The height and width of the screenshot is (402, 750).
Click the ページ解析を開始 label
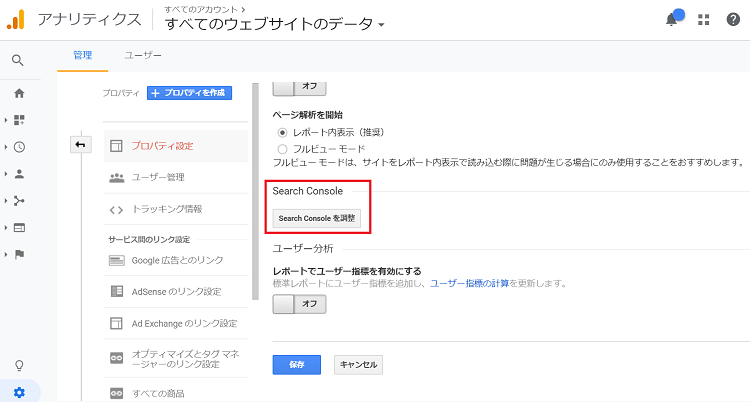click(308, 115)
